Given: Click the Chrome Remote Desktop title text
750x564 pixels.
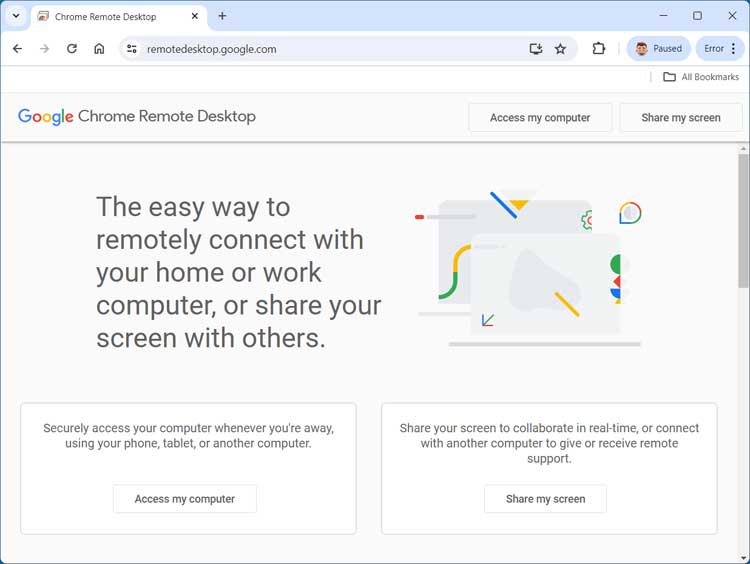Looking at the screenshot, I should [x=167, y=116].
